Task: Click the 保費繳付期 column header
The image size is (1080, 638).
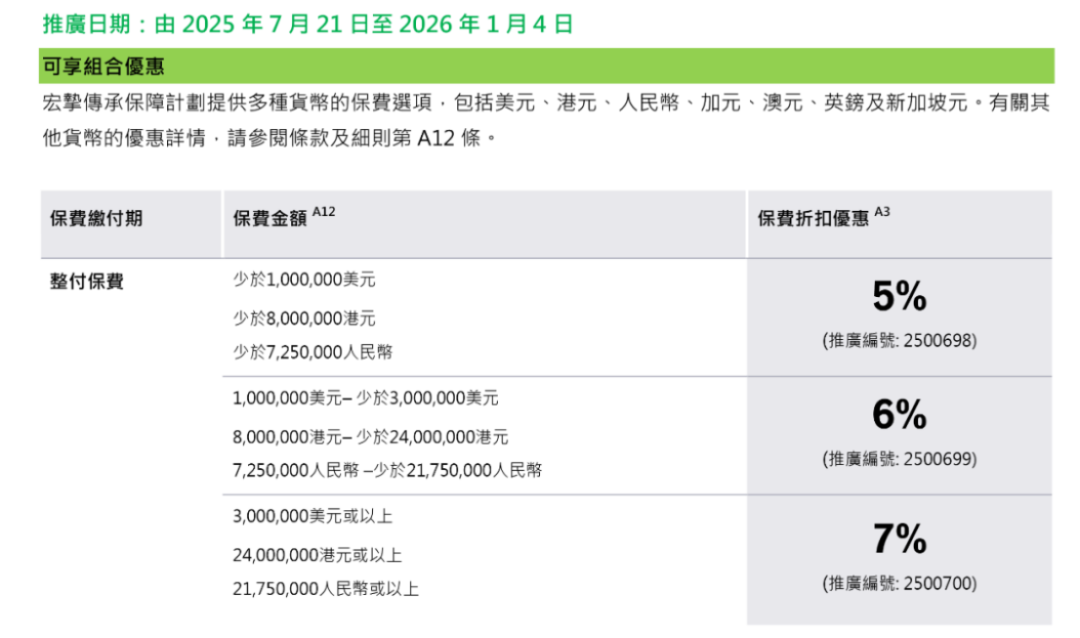Action: (x=96, y=218)
